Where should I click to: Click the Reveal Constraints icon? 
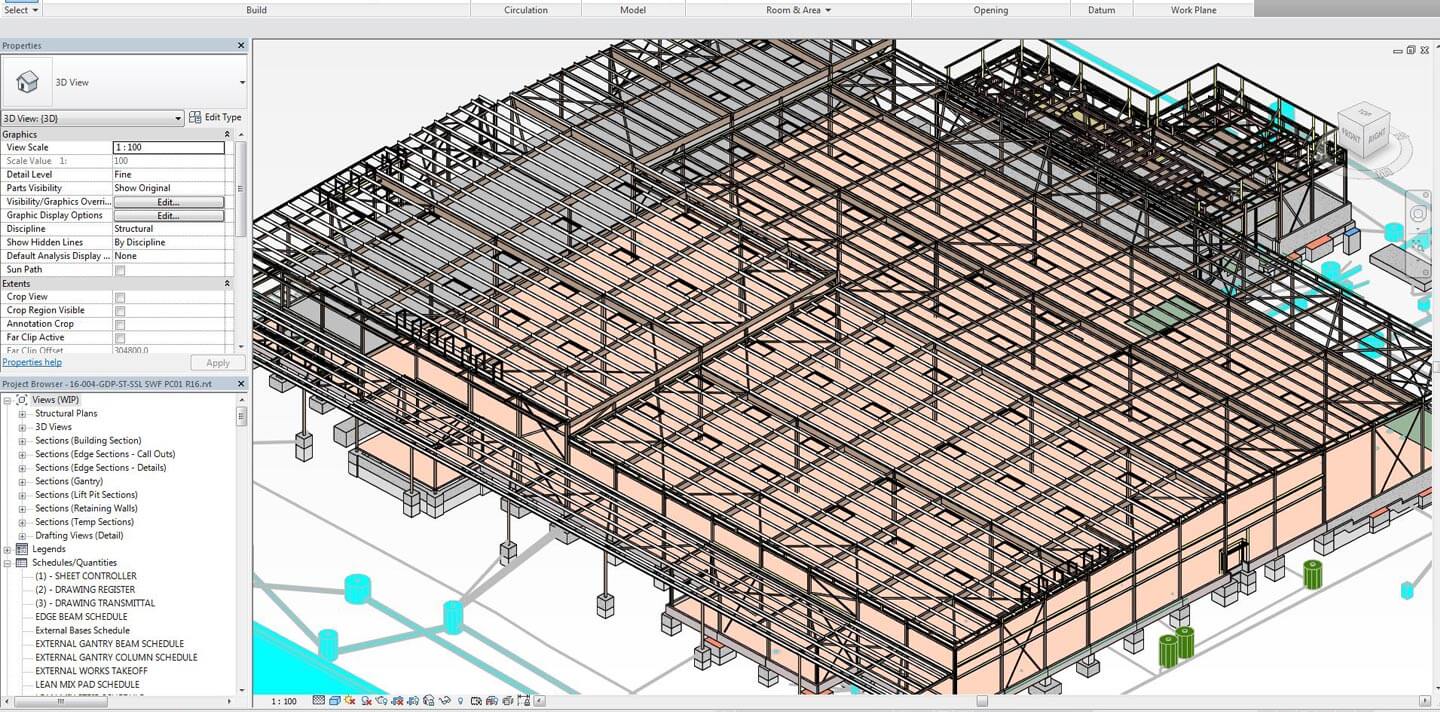point(523,701)
